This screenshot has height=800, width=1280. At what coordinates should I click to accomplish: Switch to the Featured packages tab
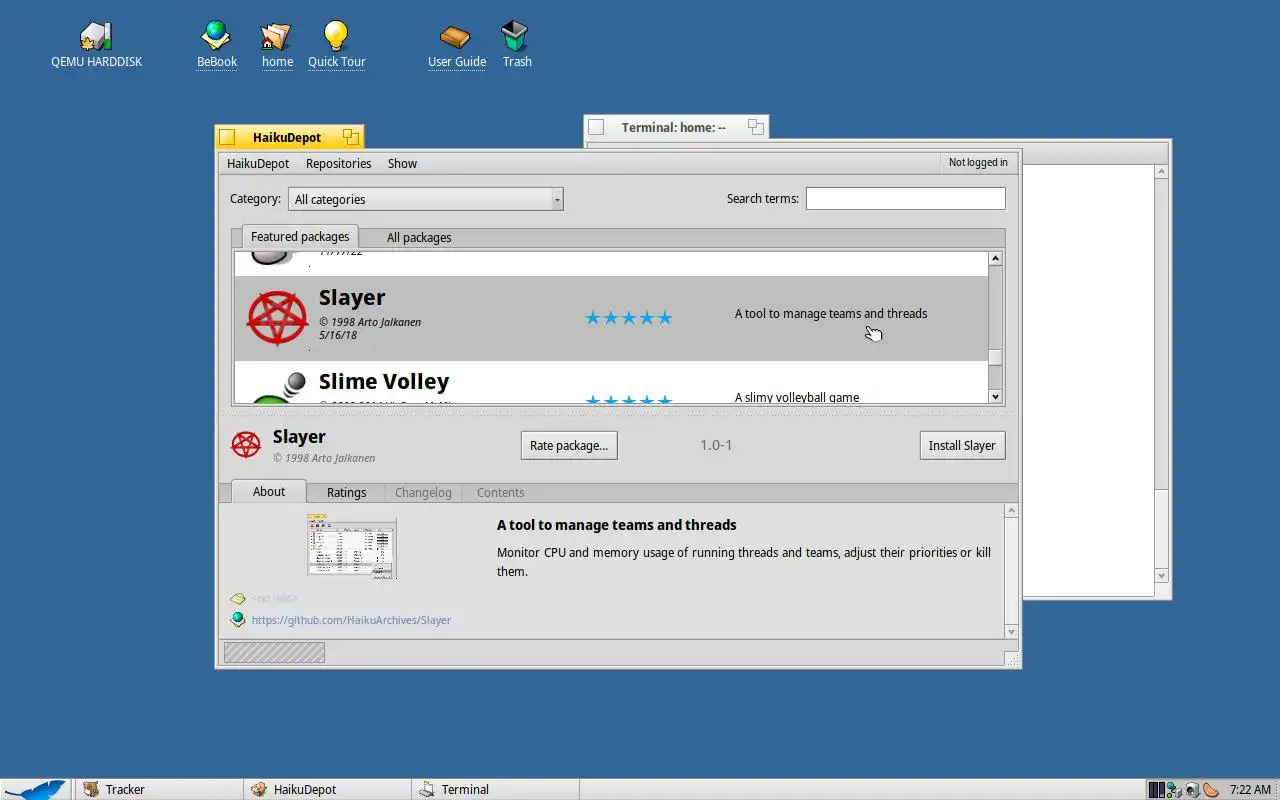point(300,237)
